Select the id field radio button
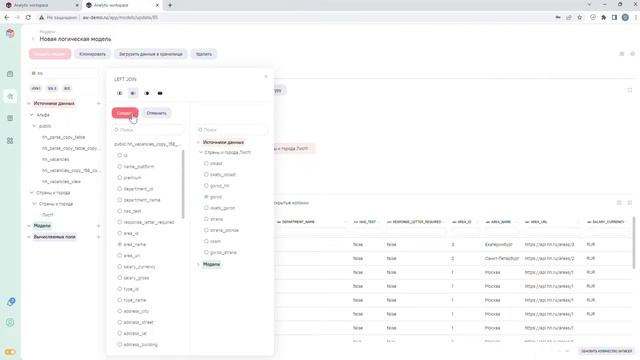 [x=120, y=156]
